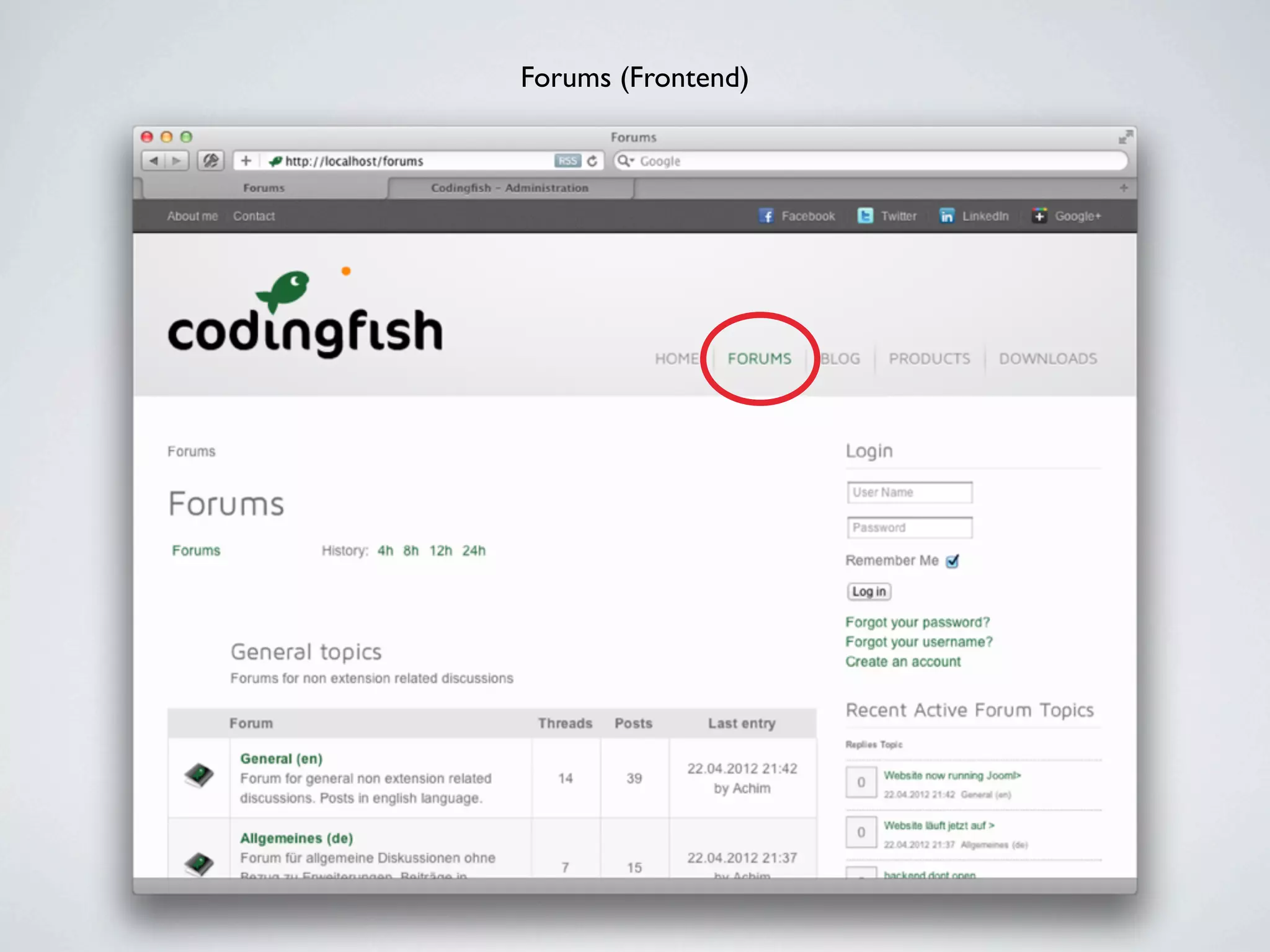Screen dimensions: 1270x952
Task: Open the About me link
Action: (192, 216)
